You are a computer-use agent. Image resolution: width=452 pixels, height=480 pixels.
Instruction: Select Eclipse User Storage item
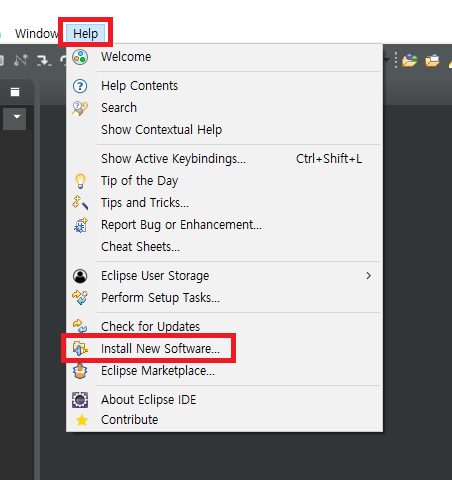(224, 276)
